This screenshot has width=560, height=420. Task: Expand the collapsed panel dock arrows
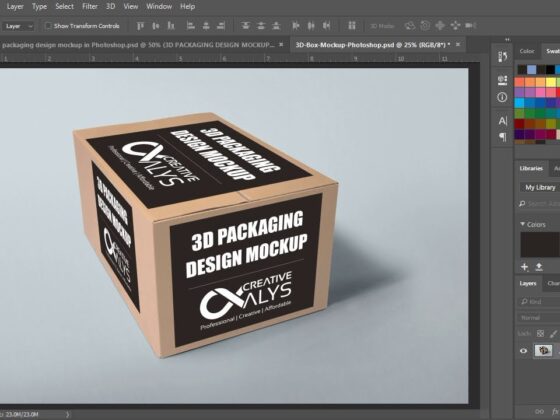click(507, 40)
